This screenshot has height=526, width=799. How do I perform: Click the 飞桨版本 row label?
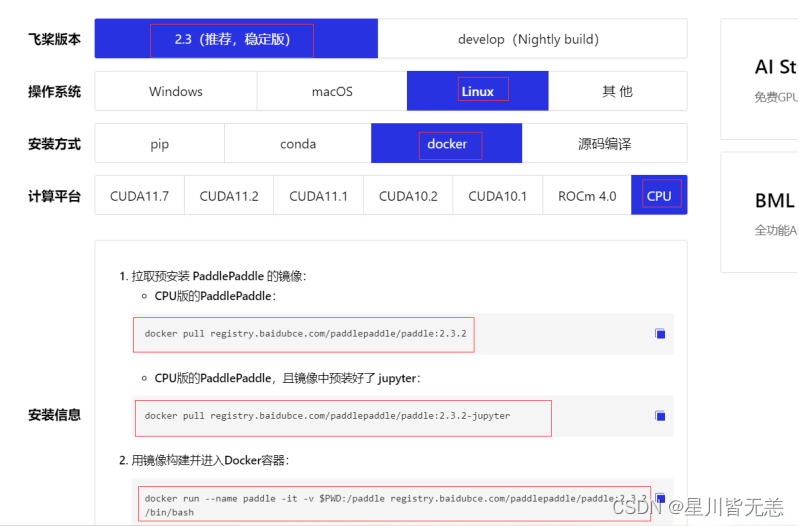pos(55,39)
